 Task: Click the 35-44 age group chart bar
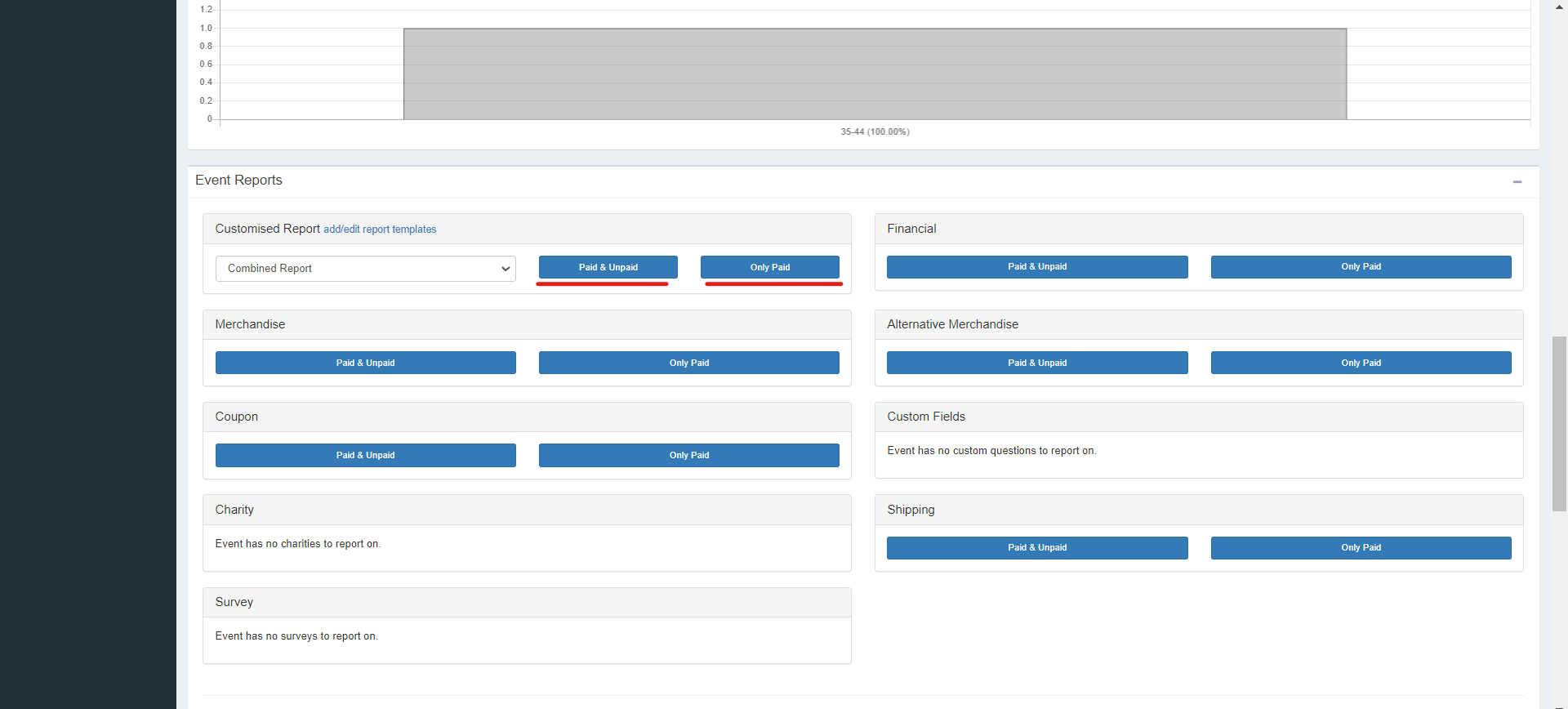point(875,74)
